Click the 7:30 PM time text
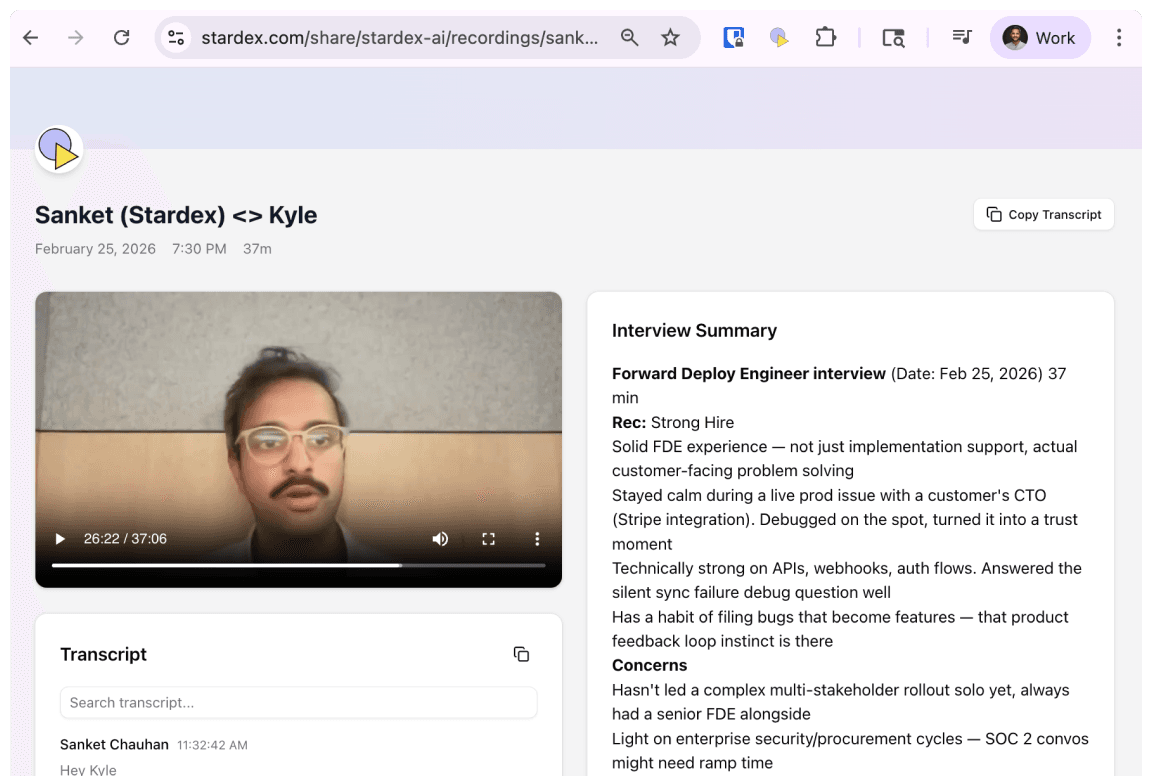This screenshot has height=776, width=1152. point(199,249)
